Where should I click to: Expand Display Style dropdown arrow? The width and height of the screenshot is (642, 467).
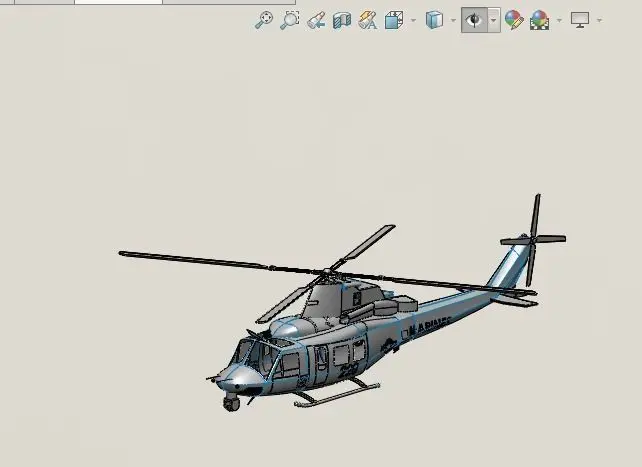[x=453, y=20]
